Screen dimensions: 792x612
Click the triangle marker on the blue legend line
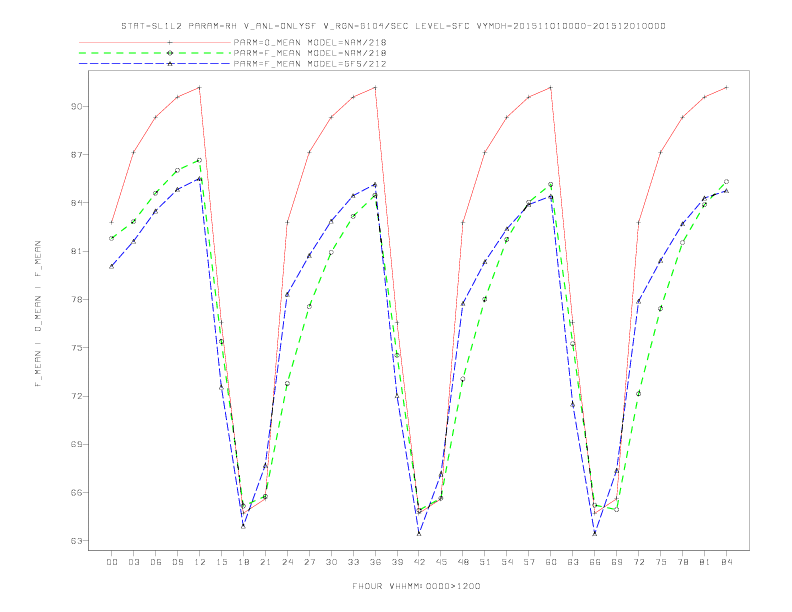click(170, 64)
